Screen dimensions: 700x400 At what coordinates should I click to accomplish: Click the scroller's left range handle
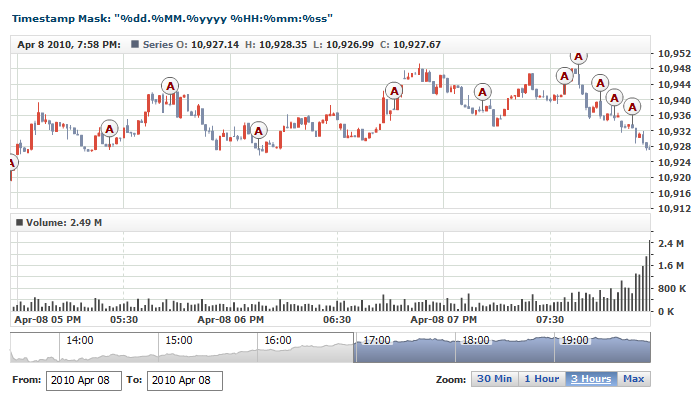[x=355, y=349]
